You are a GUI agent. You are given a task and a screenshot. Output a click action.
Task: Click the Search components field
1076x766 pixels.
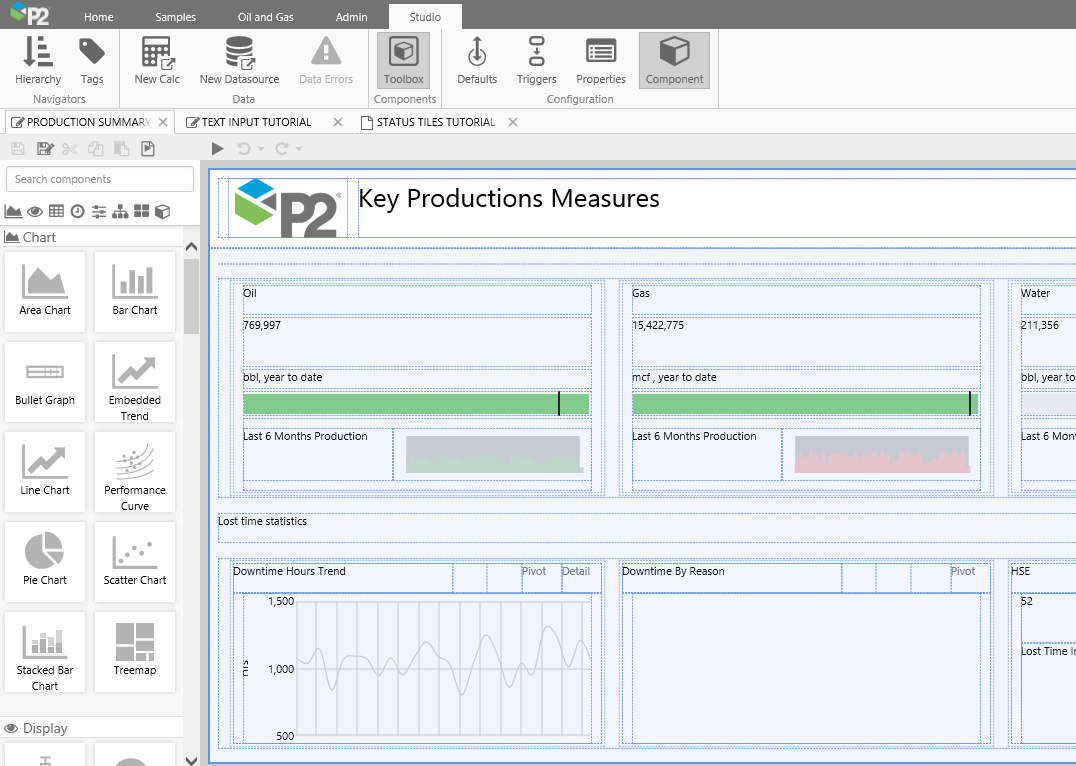point(100,179)
